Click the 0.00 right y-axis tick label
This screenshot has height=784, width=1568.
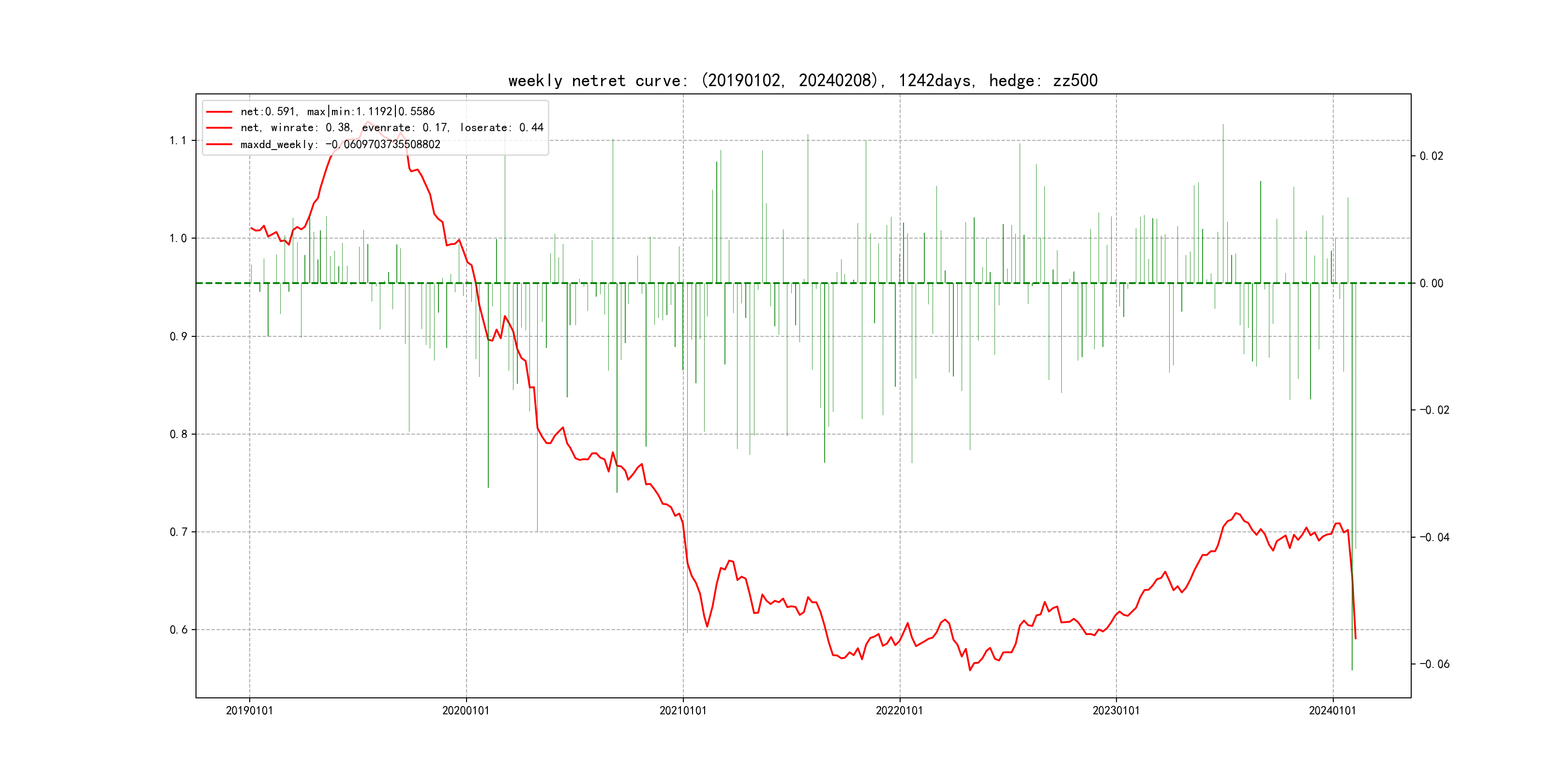click(x=1431, y=283)
